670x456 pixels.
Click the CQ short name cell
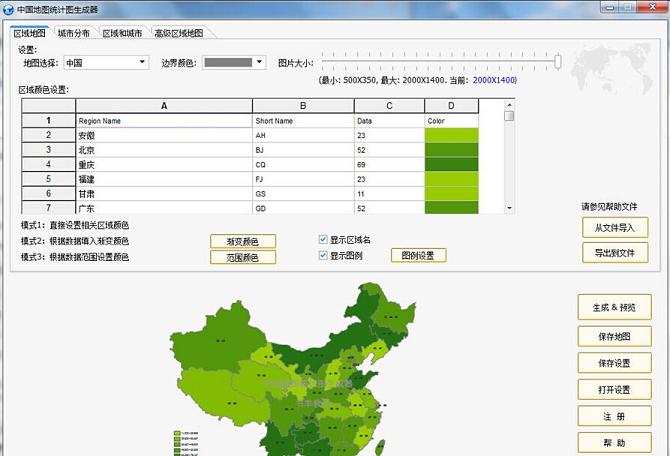(303, 165)
